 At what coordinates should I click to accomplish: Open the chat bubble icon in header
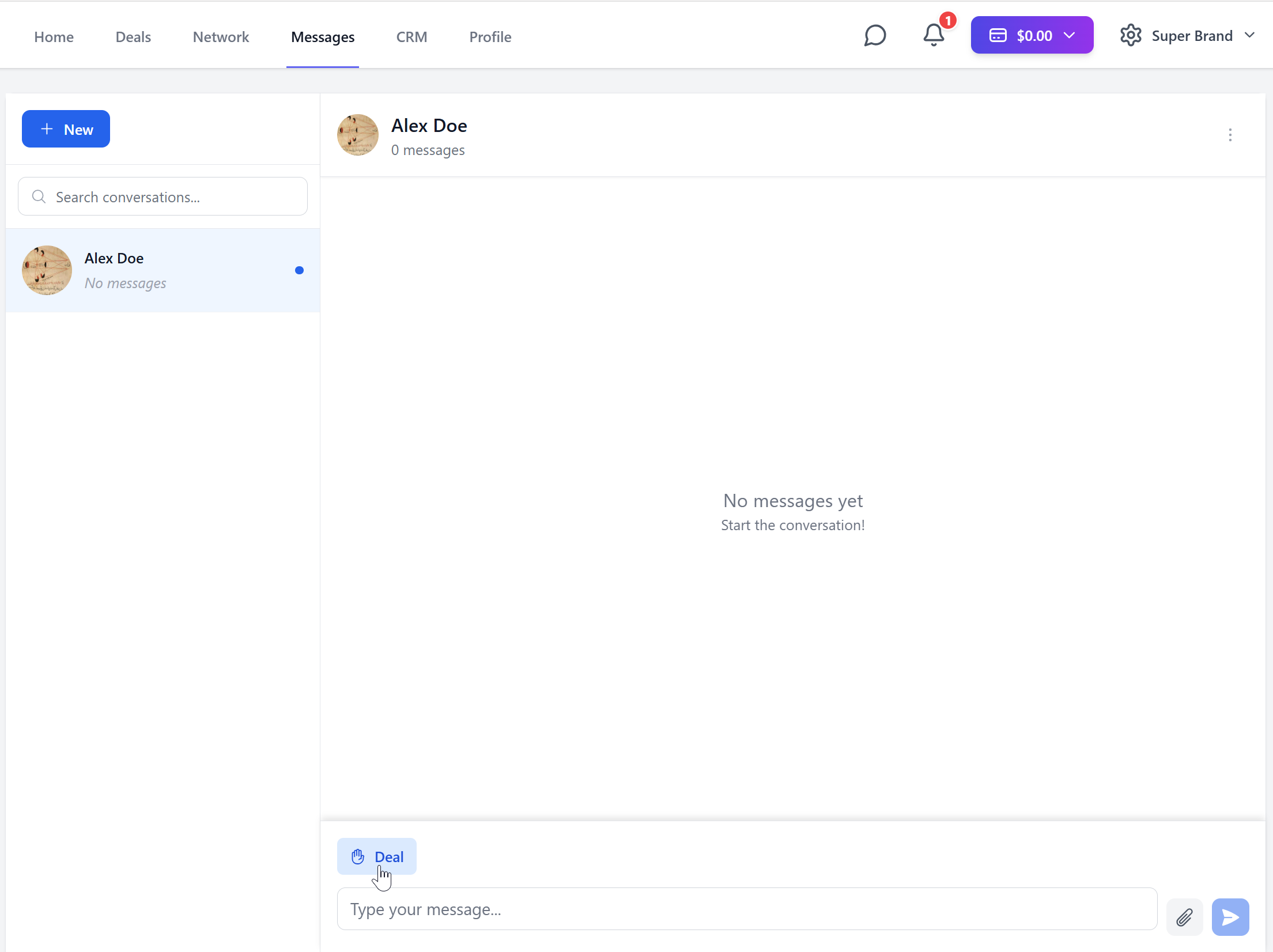point(875,36)
